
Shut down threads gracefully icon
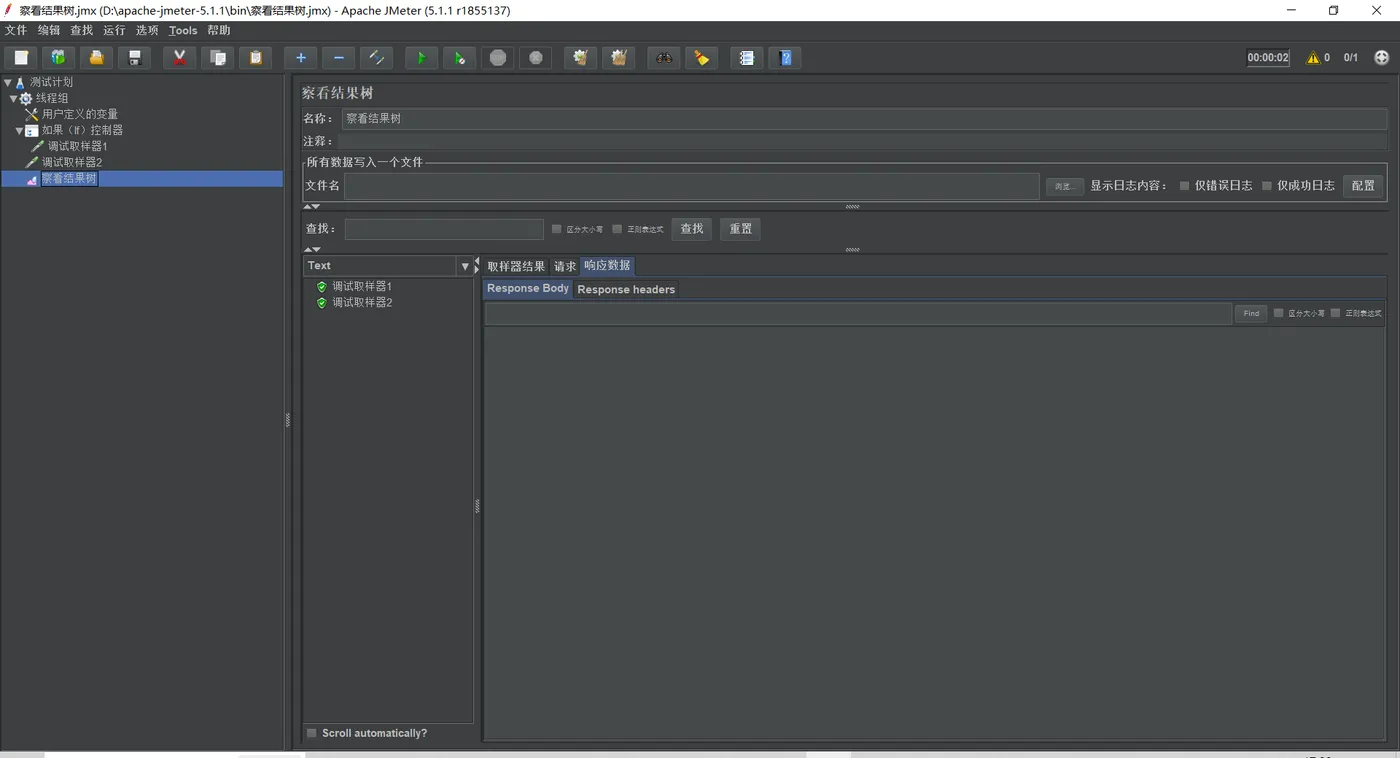[536, 58]
